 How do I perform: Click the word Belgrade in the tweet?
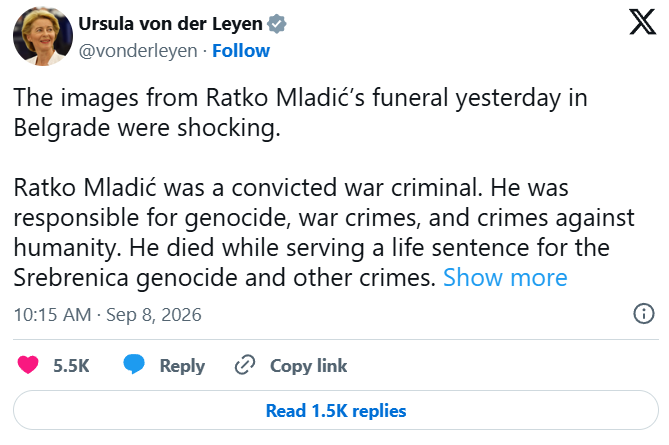[x=61, y=128]
